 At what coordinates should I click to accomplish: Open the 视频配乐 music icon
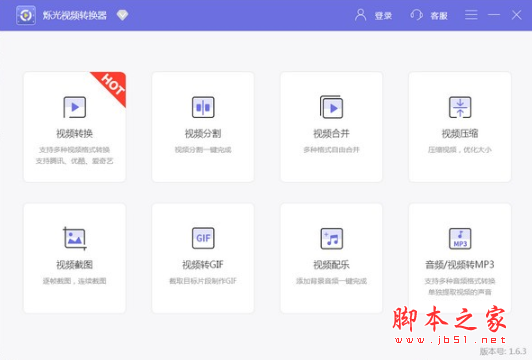(331, 238)
